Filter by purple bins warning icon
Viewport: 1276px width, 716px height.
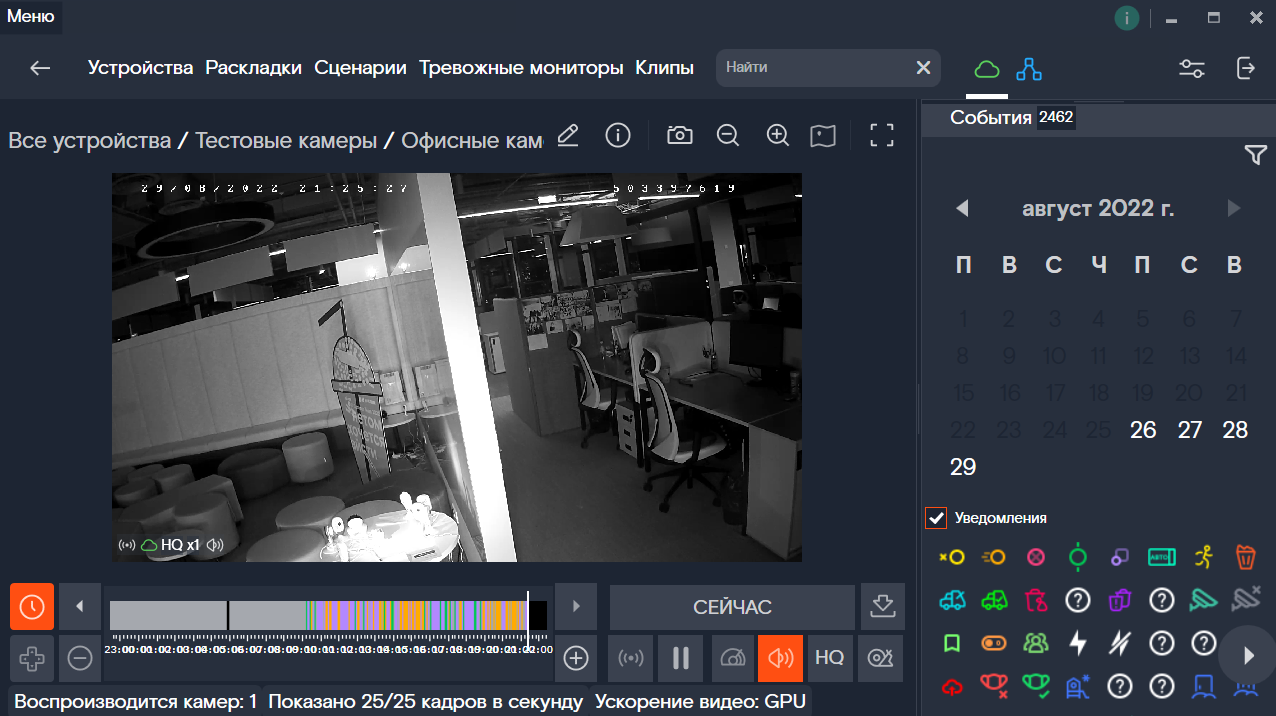click(1119, 600)
